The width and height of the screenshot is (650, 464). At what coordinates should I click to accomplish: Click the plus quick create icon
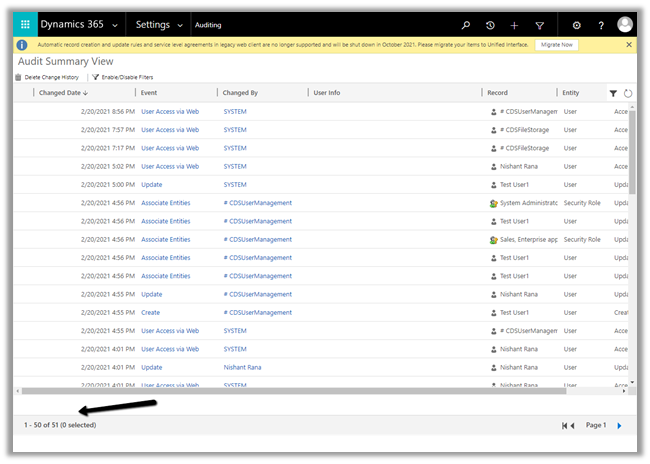click(x=514, y=25)
